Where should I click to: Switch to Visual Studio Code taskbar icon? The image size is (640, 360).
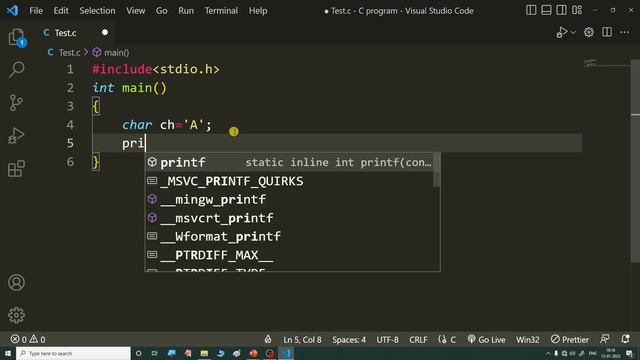tap(286, 353)
